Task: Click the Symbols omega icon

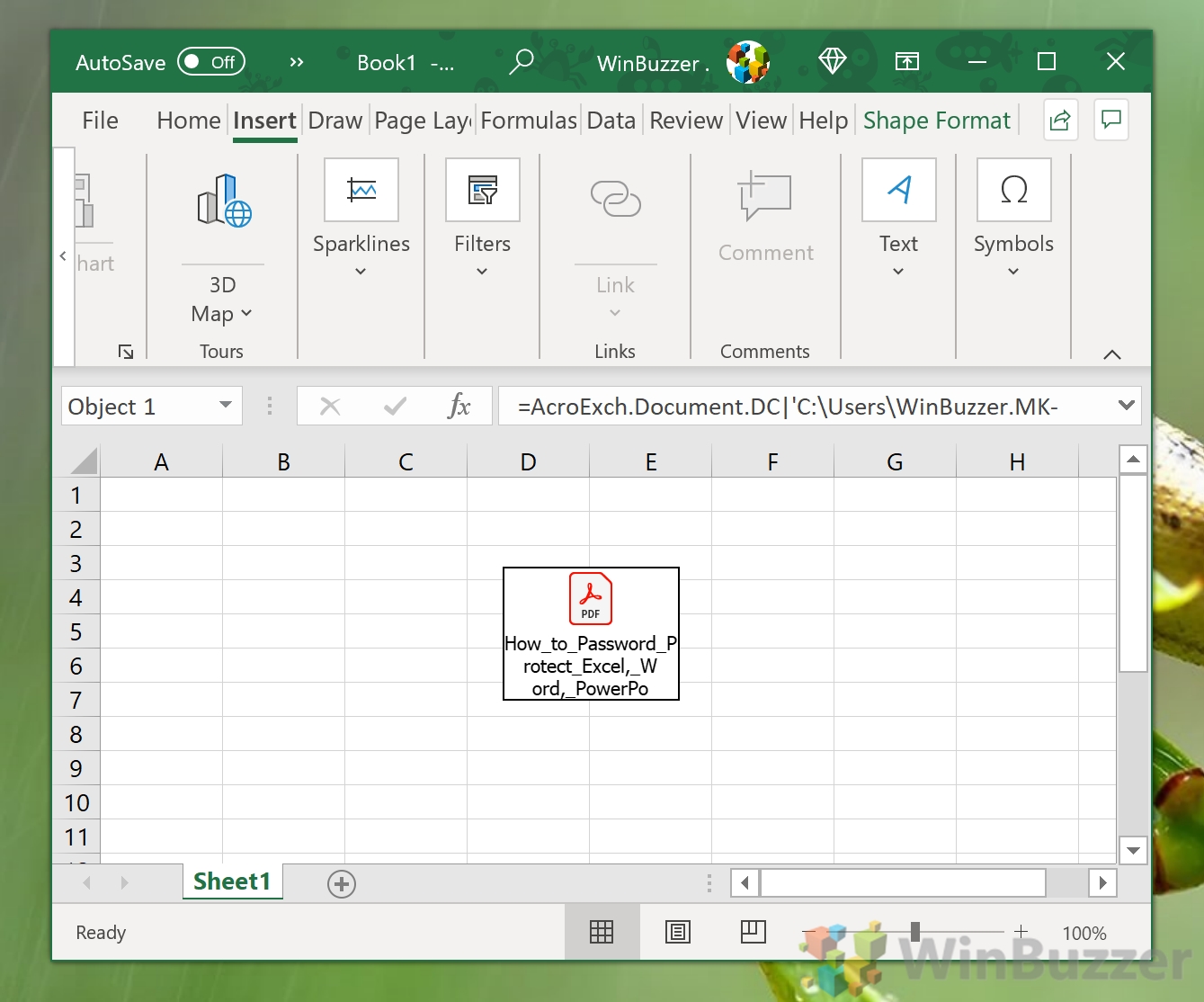Action: (x=1013, y=190)
